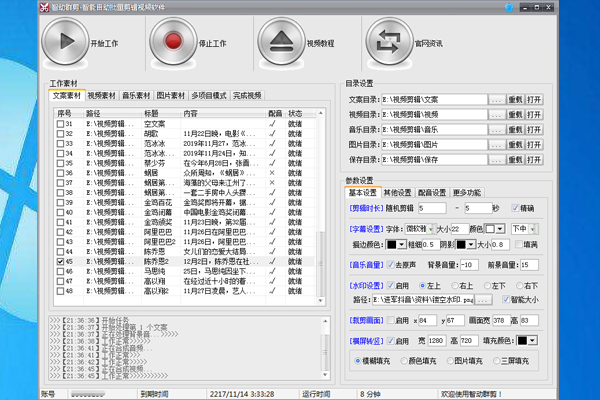Browse for 文案目录 with the ... button

click(497, 100)
